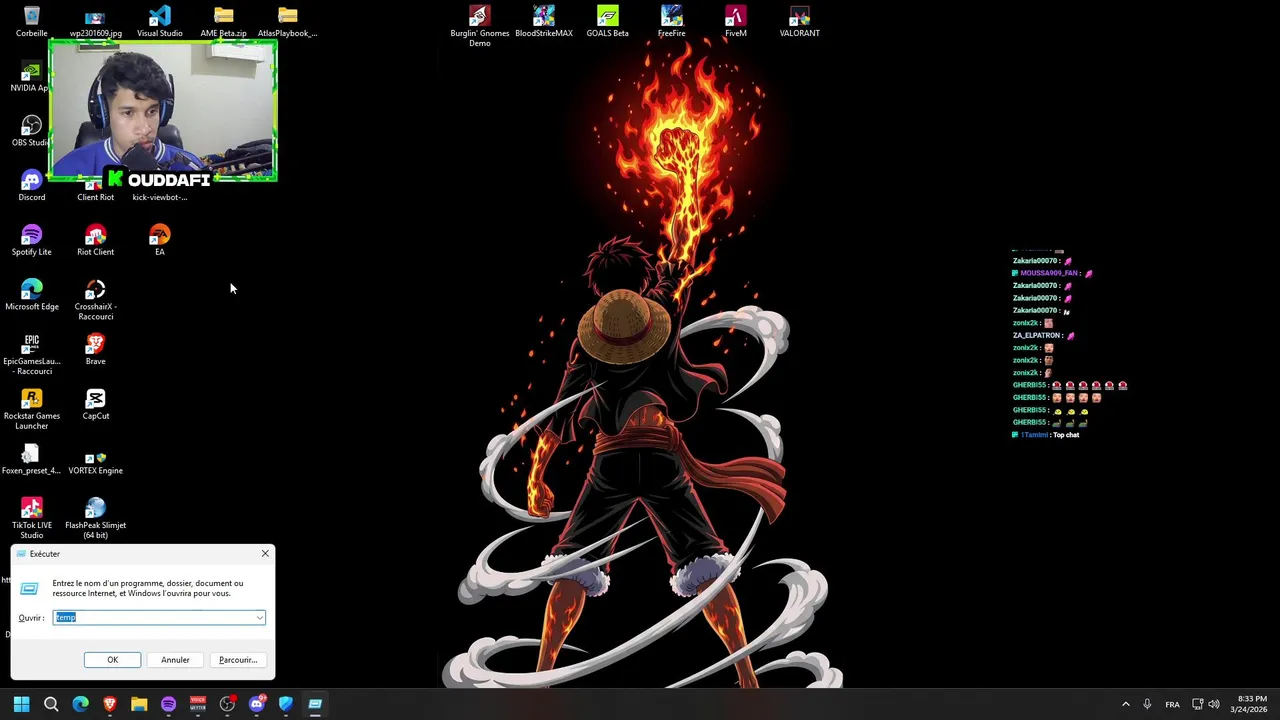Expand hidden system tray icons chevron

pos(1125,704)
